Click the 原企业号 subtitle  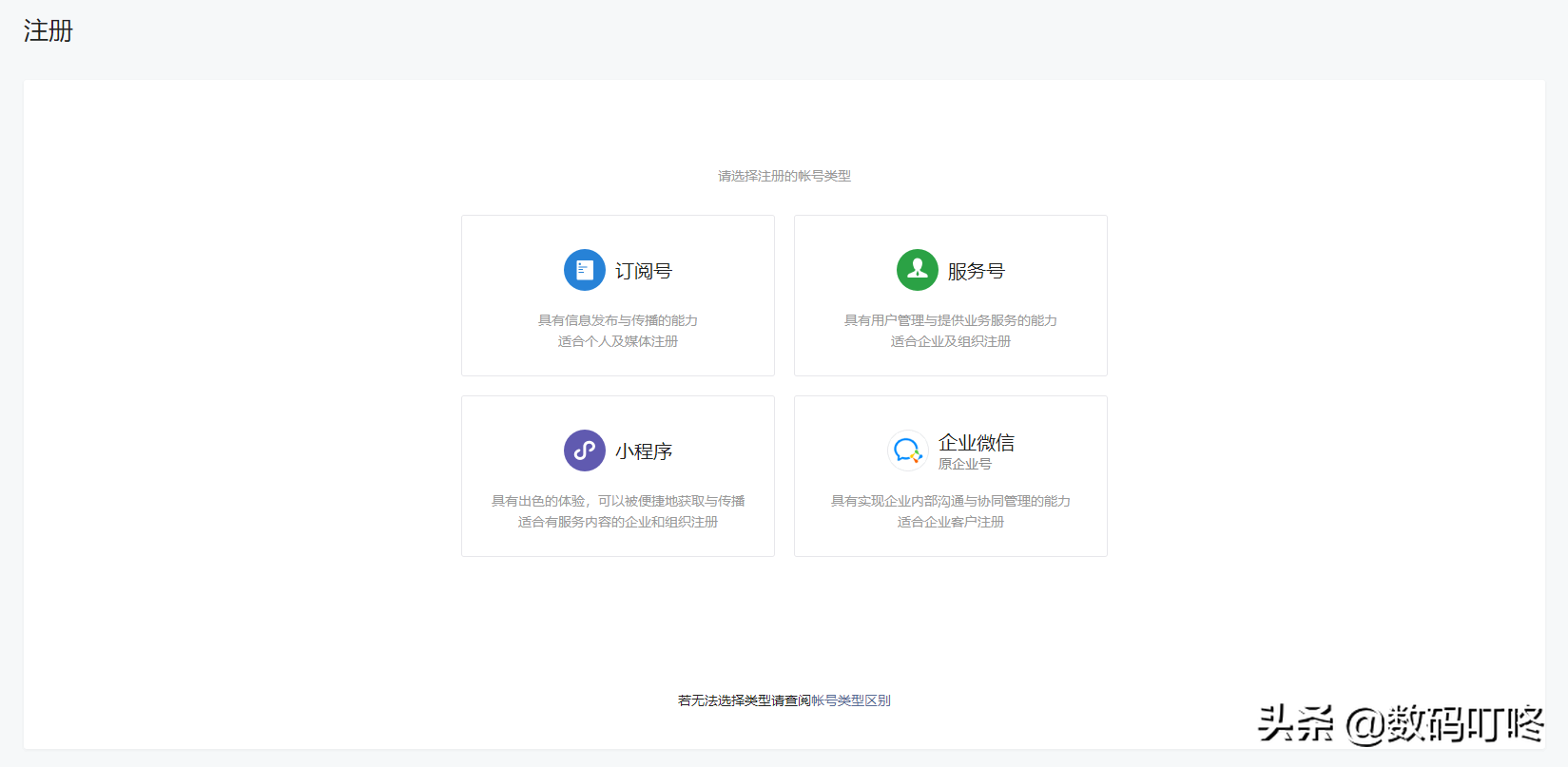965,464
